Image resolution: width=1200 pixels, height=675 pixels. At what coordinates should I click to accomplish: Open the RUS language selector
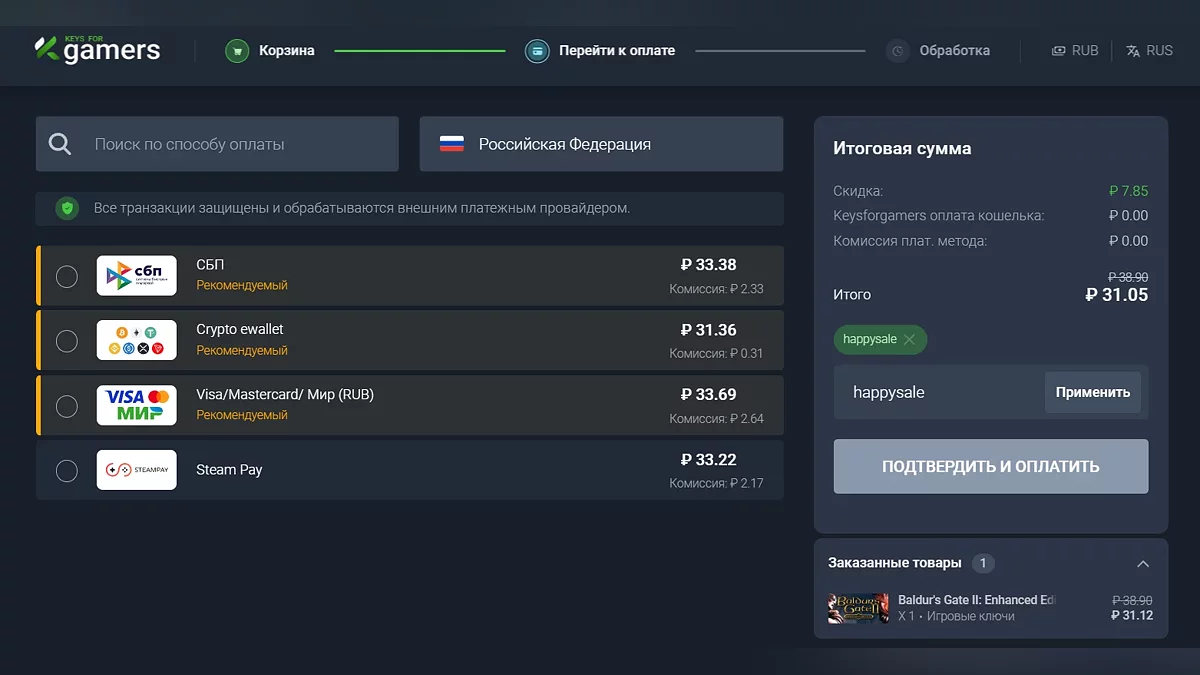1149,51
